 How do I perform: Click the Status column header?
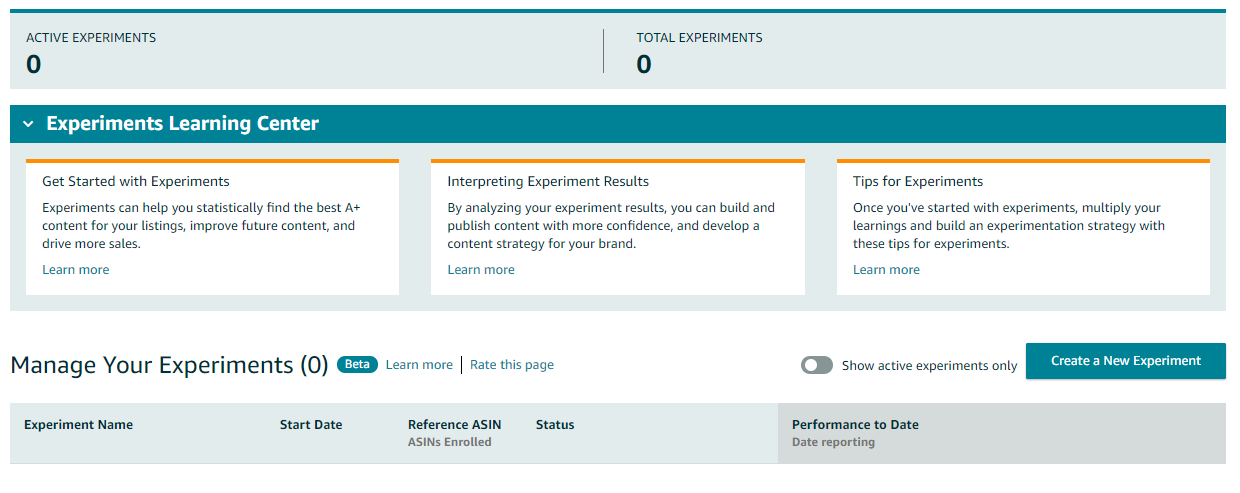[x=555, y=425]
